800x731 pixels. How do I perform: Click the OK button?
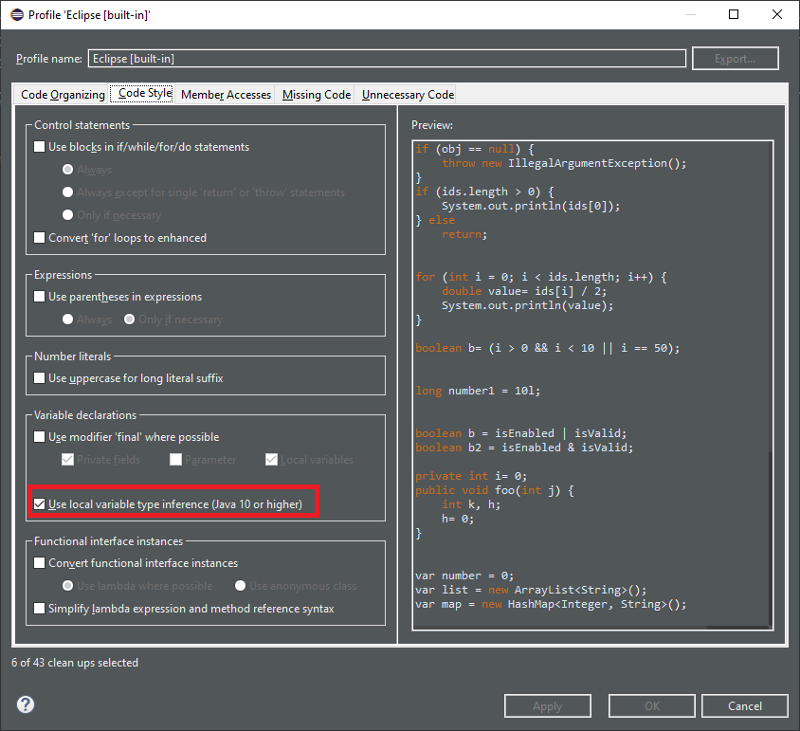[652, 706]
